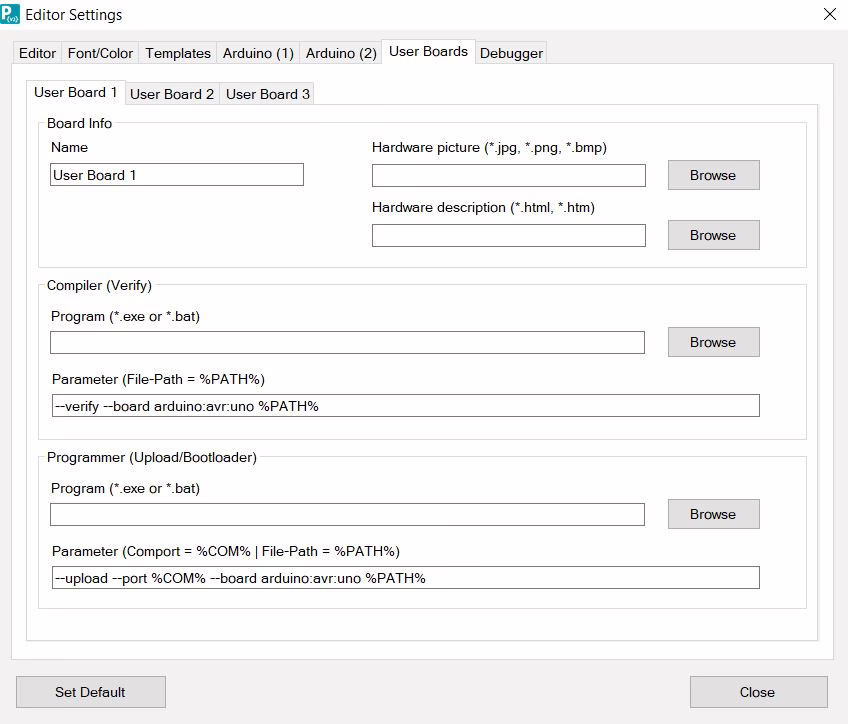
Task: Go to the Templates tab
Action: pyautogui.click(x=178, y=53)
